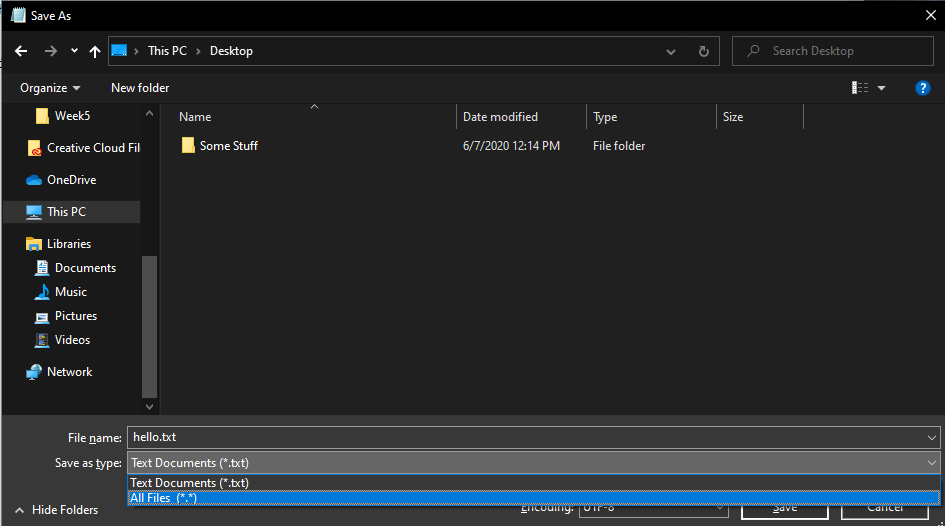Viewport: 945px width, 526px height.
Task: Click the change view layout icon
Action: [x=860, y=88]
